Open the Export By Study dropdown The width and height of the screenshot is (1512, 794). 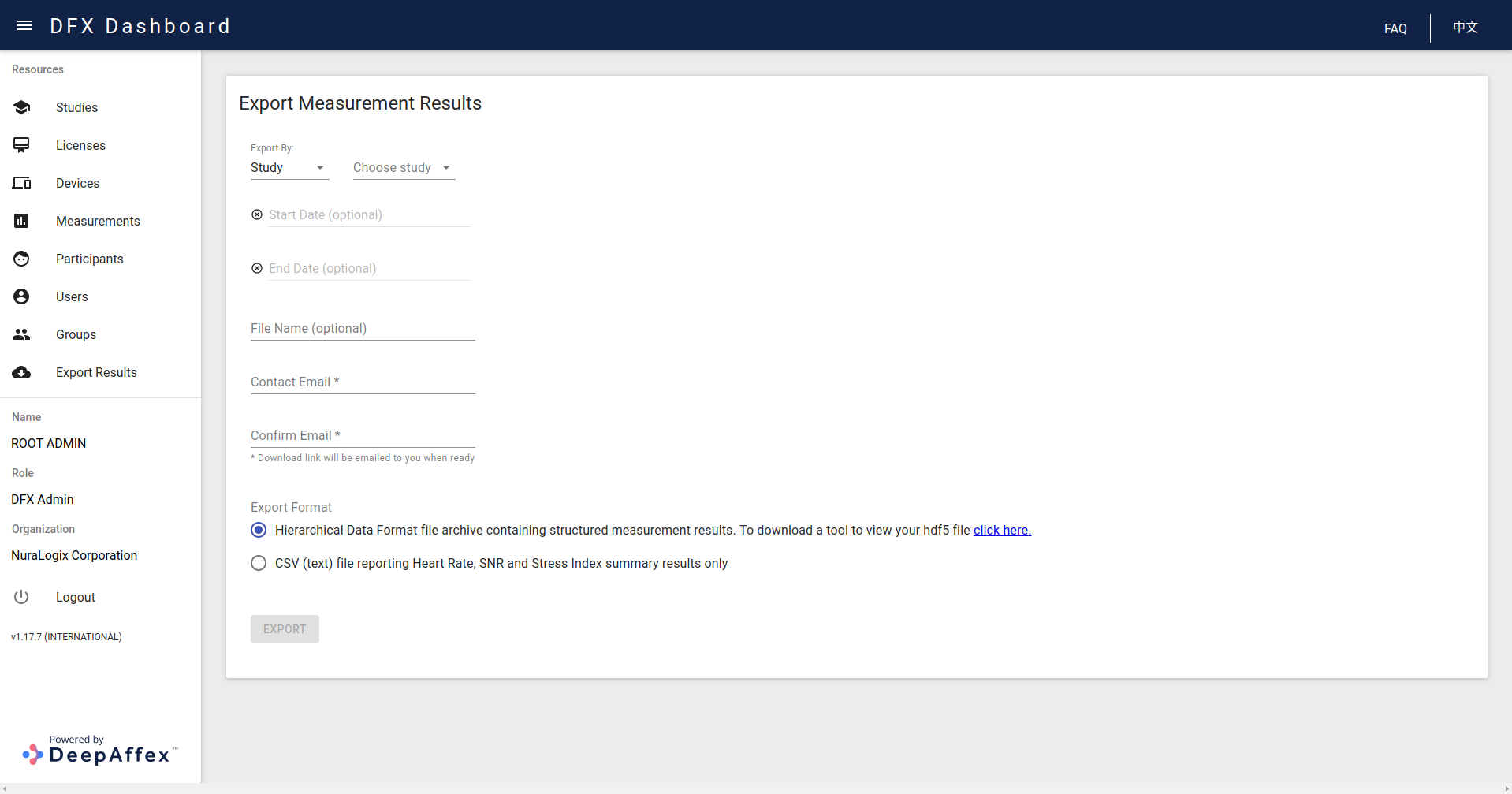click(289, 167)
